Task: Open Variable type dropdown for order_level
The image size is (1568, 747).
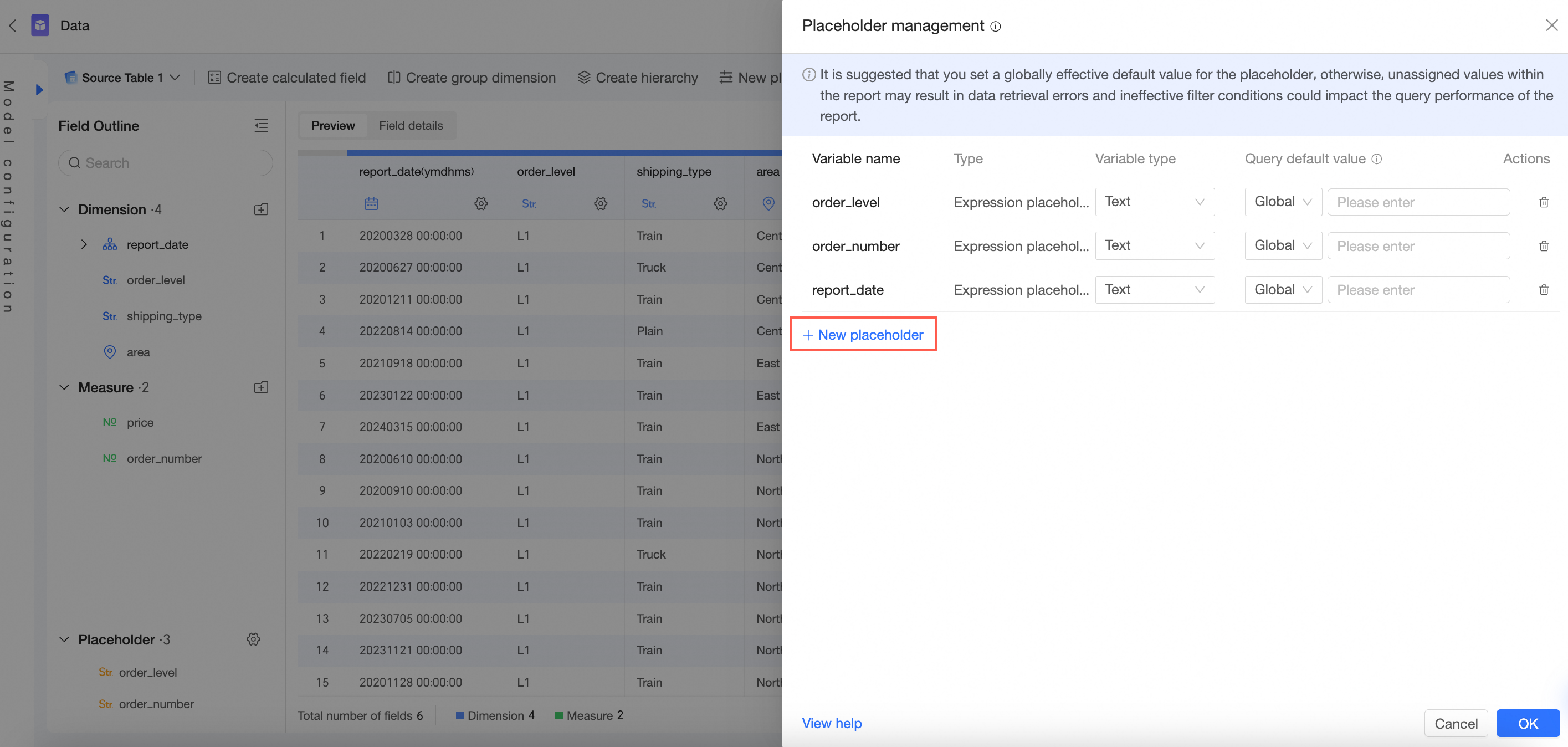Action: point(1154,202)
